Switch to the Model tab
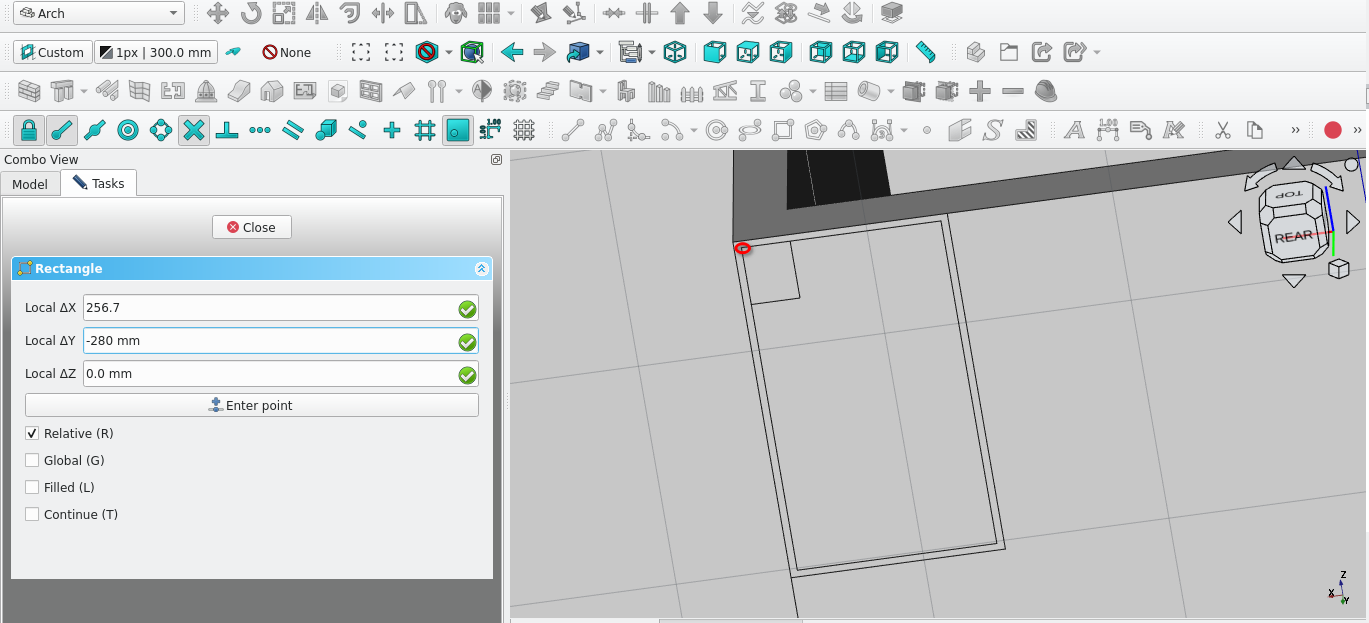The width and height of the screenshot is (1369, 623). (30, 184)
